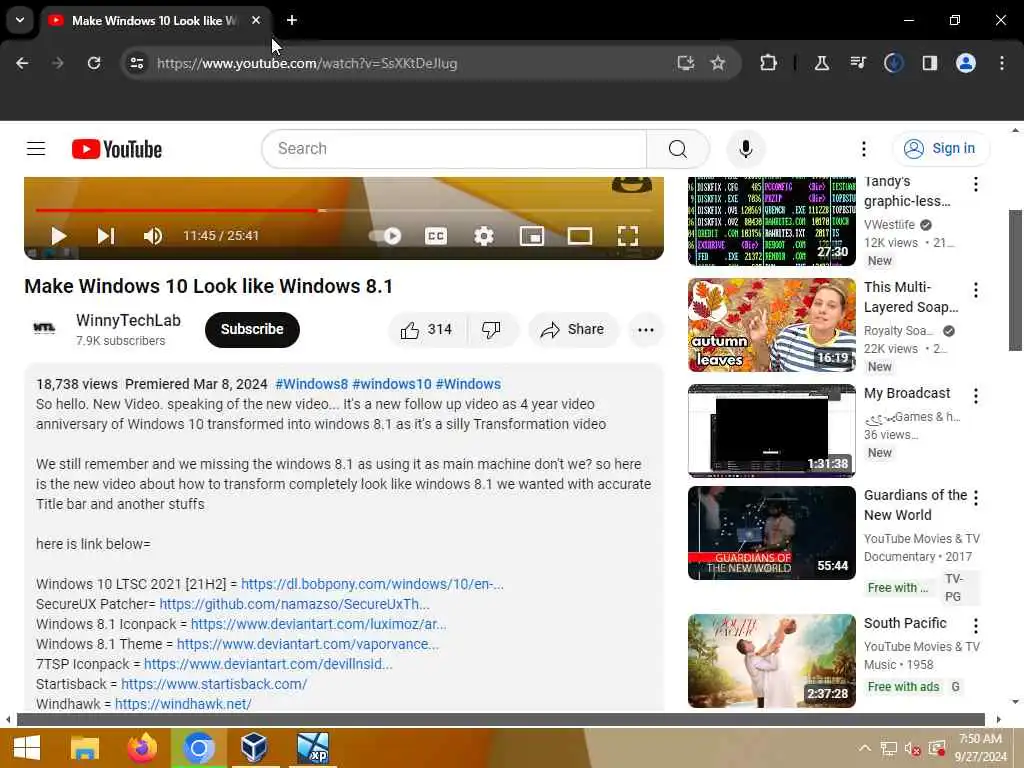This screenshot has height=768, width=1024.
Task: Open the bobpony Windows 10 LTSC link
Action: coord(372,584)
